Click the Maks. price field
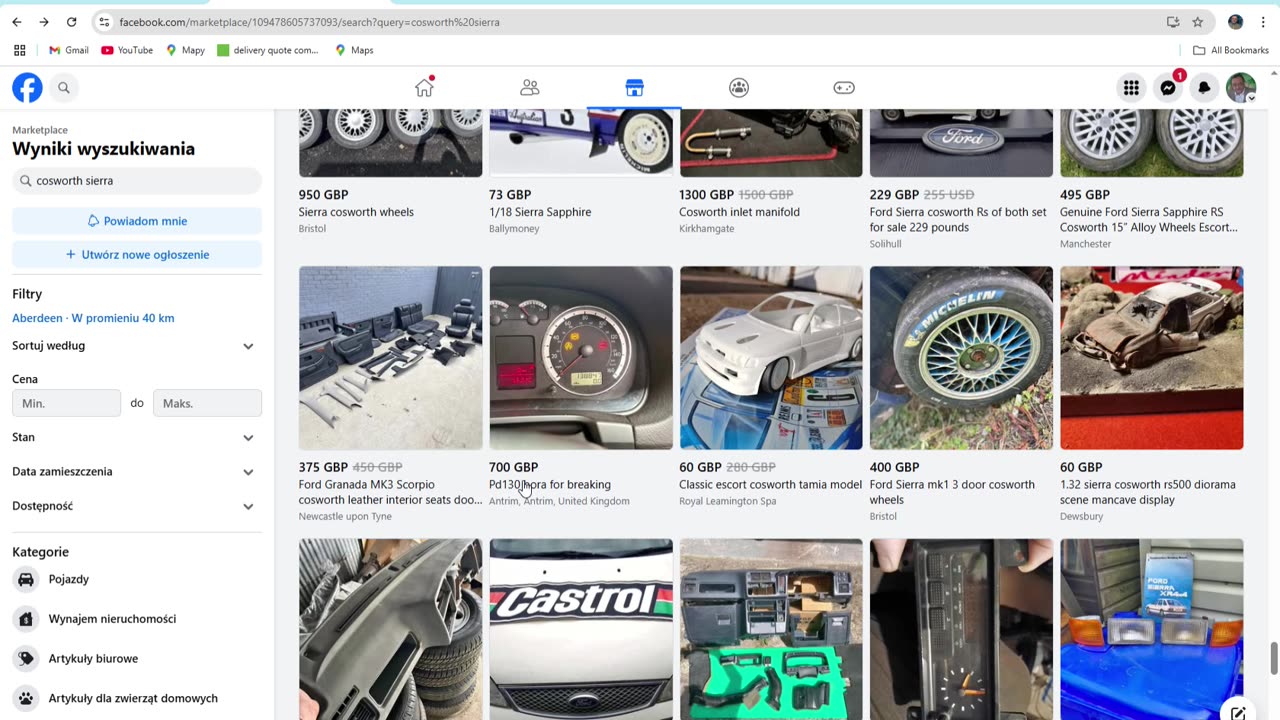 click(x=207, y=403)
